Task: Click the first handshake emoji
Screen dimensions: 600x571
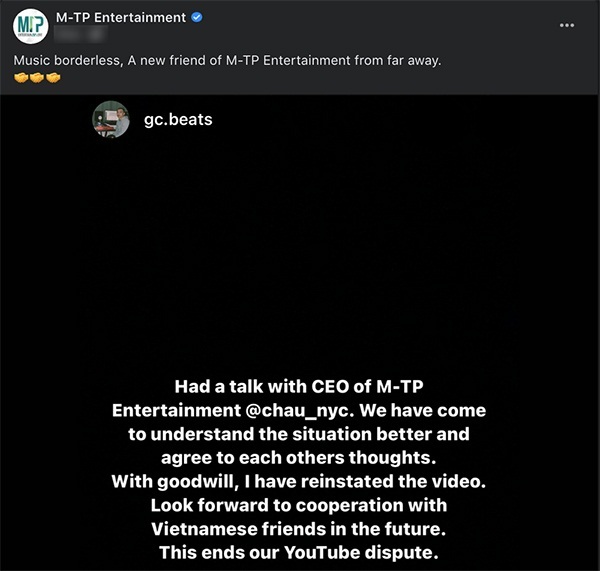Action: [21, 78]
